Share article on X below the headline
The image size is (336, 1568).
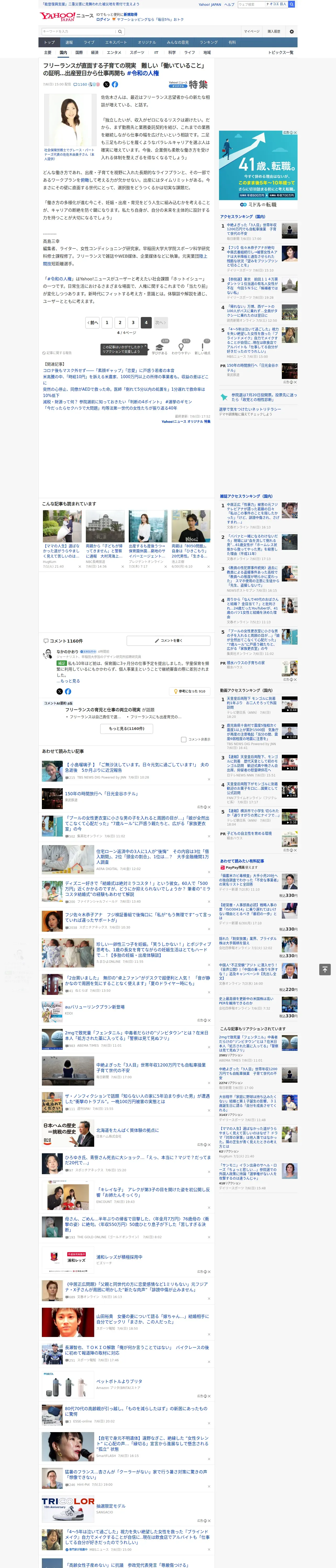coord(106,85)
